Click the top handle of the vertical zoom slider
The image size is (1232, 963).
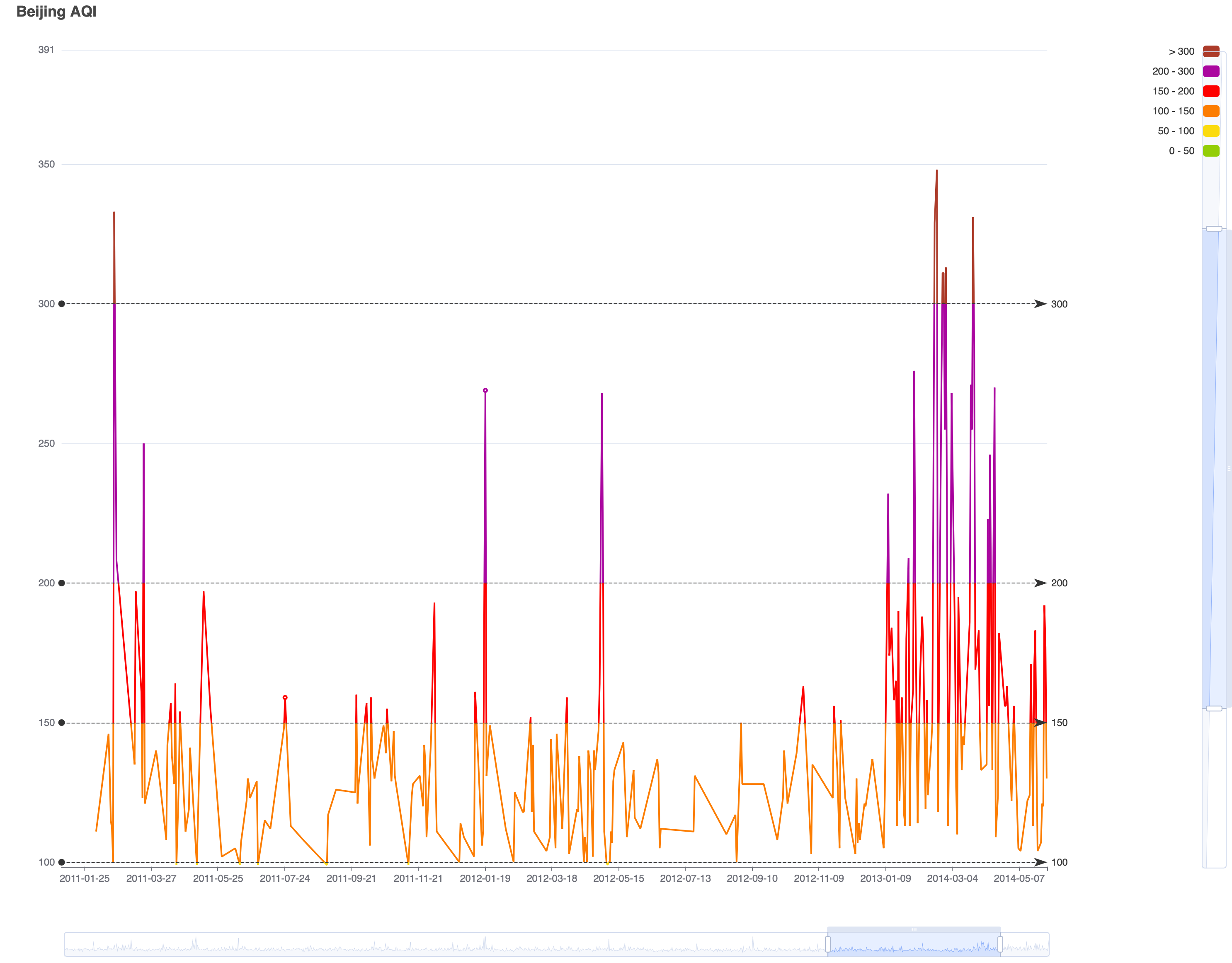pos(1213,228)
